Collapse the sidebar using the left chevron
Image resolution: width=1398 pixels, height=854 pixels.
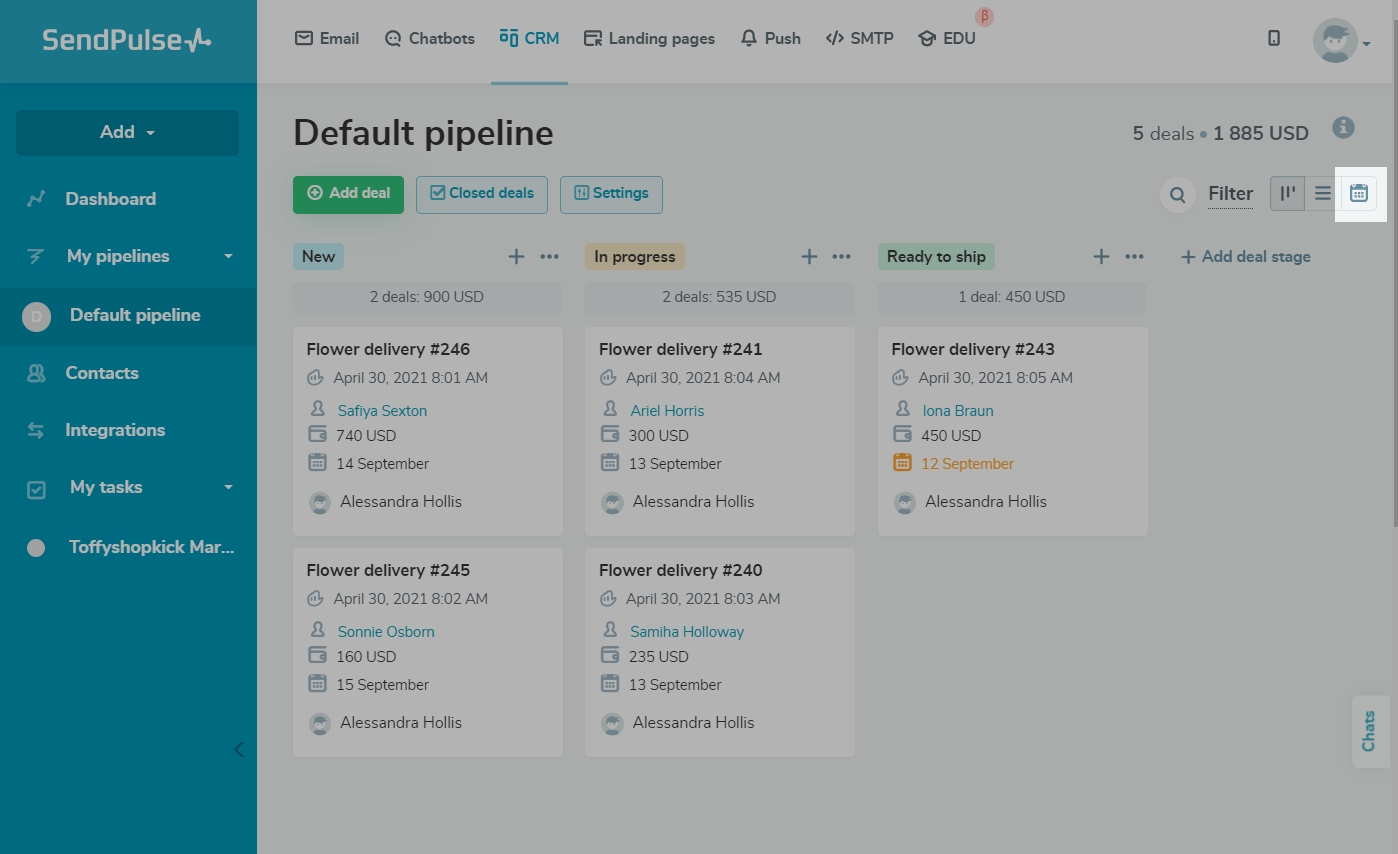(238, 749)
